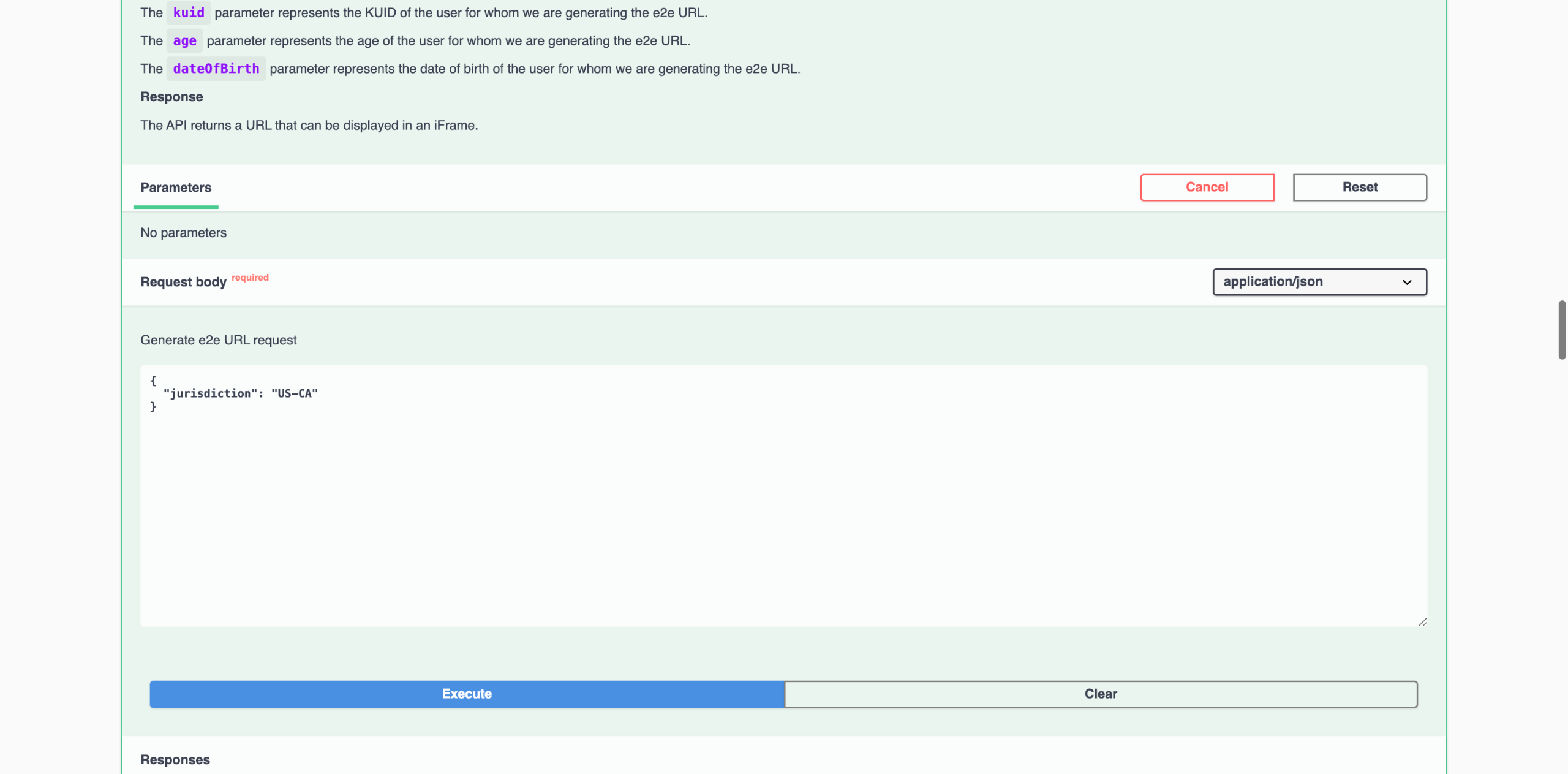Click the kuid parameter code tag
This screenshot has height=774, width=1568.
pos(189,12)
